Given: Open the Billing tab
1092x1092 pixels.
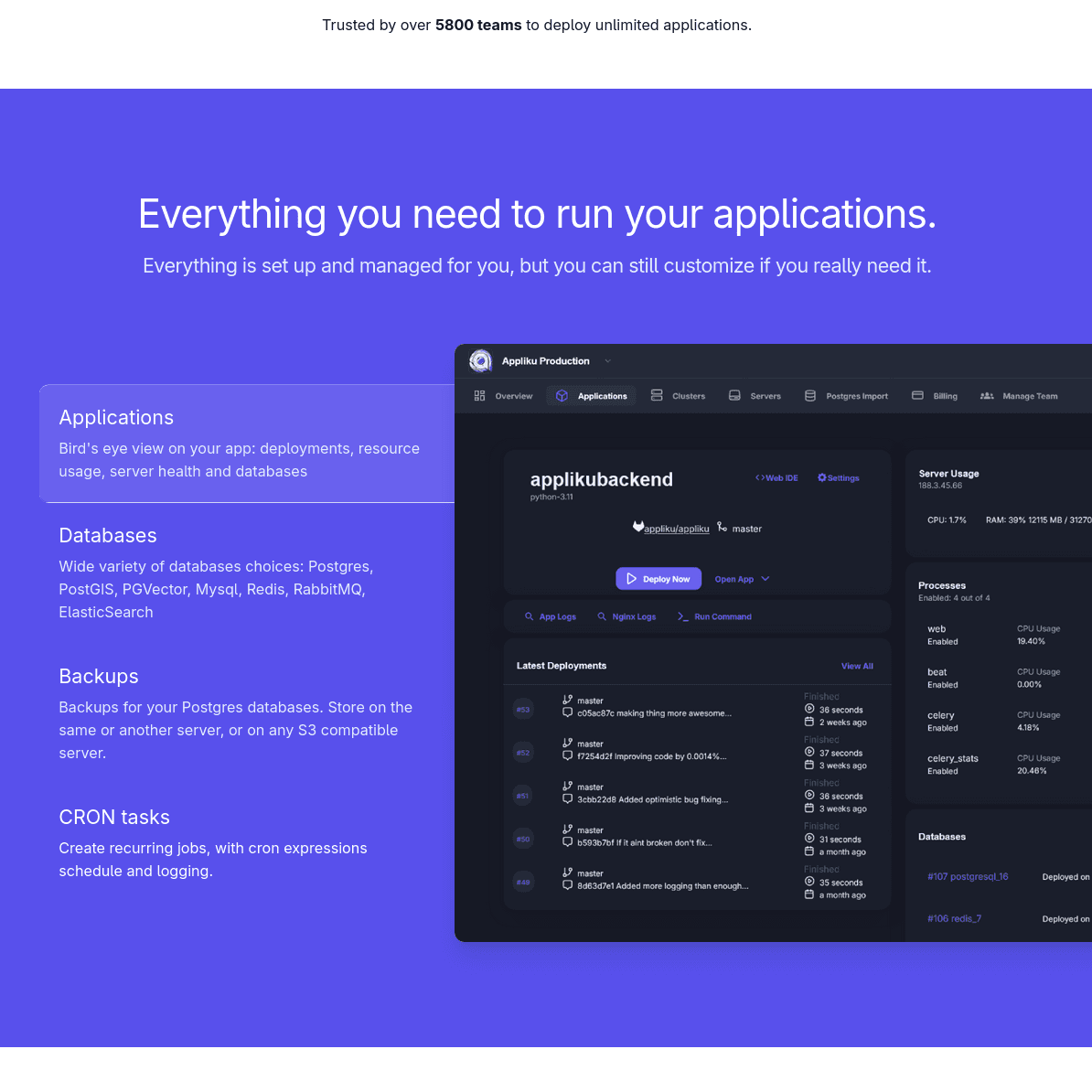Looking at the screenshot, I should coord(935,396).
